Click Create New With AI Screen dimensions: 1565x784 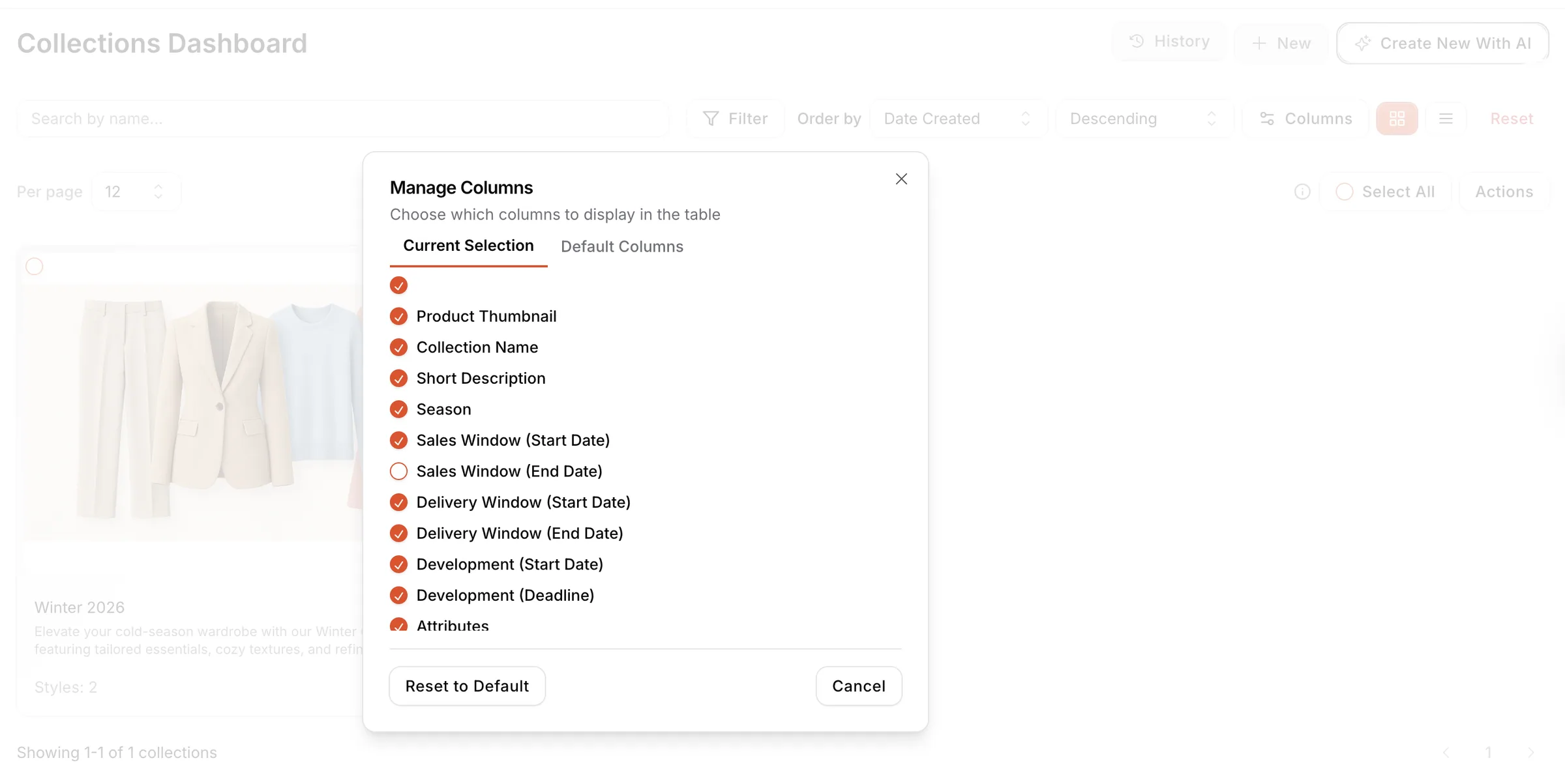tap(1442, 43)
